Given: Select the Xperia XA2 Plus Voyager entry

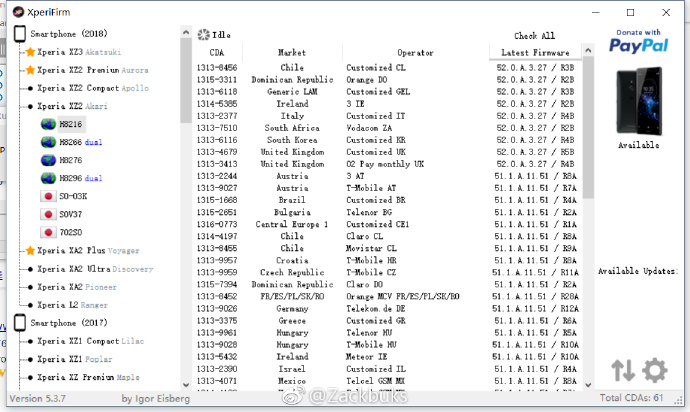Looking at the screenshot, I should pos(88,250).
